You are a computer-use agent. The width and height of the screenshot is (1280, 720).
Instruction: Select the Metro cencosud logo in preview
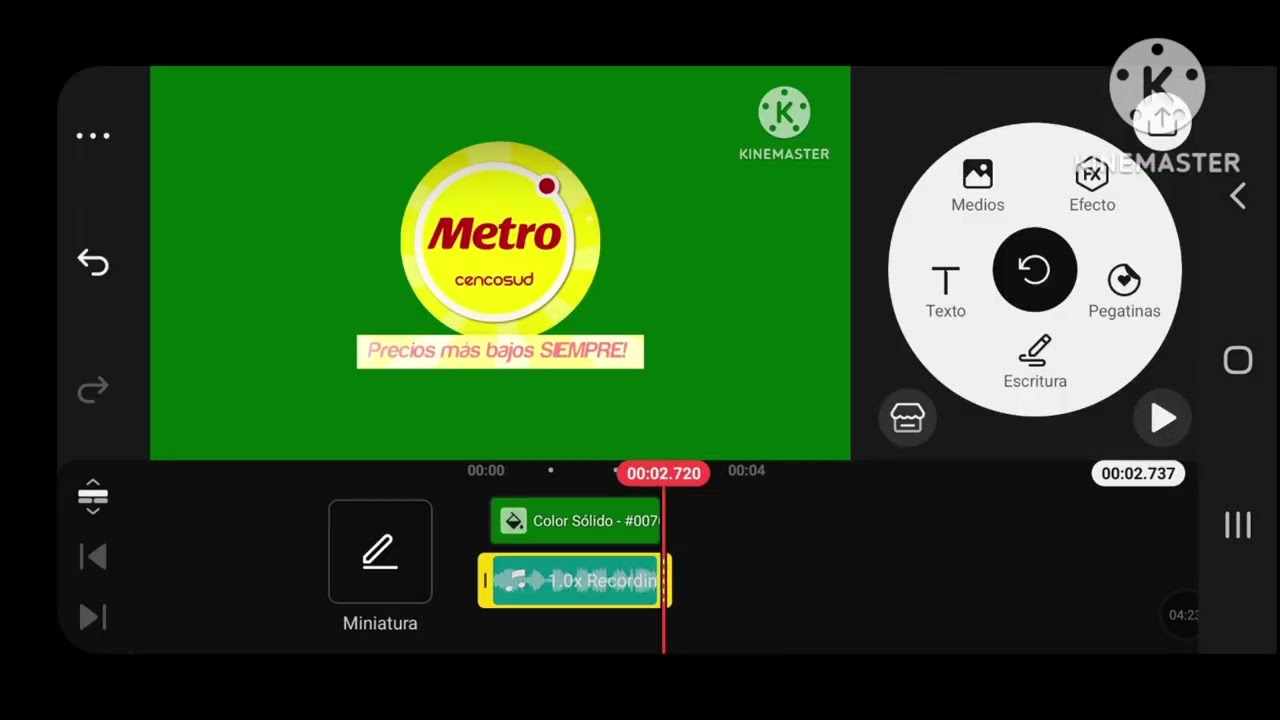(499, 241)
